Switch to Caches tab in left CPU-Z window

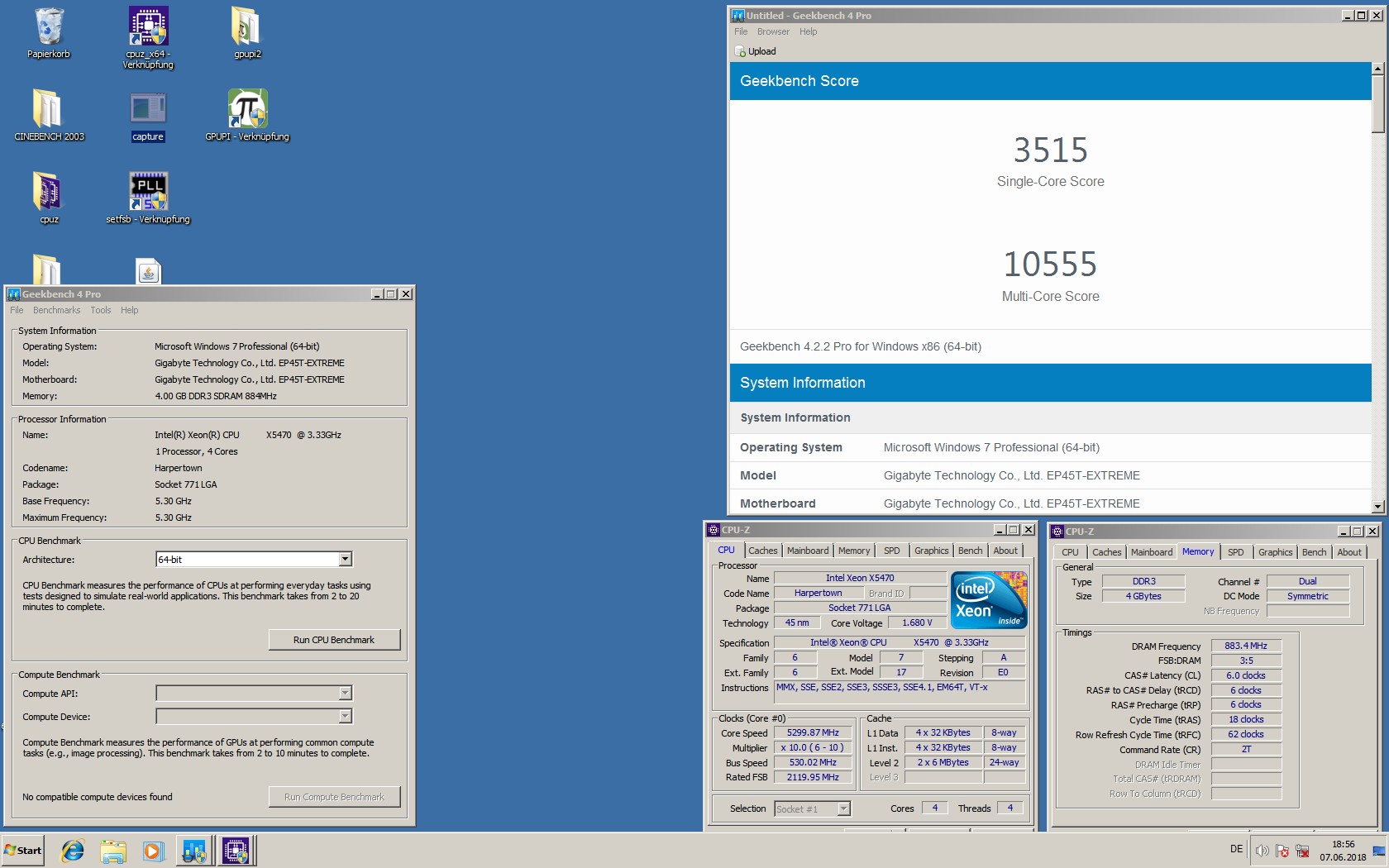tap(763, 551)
